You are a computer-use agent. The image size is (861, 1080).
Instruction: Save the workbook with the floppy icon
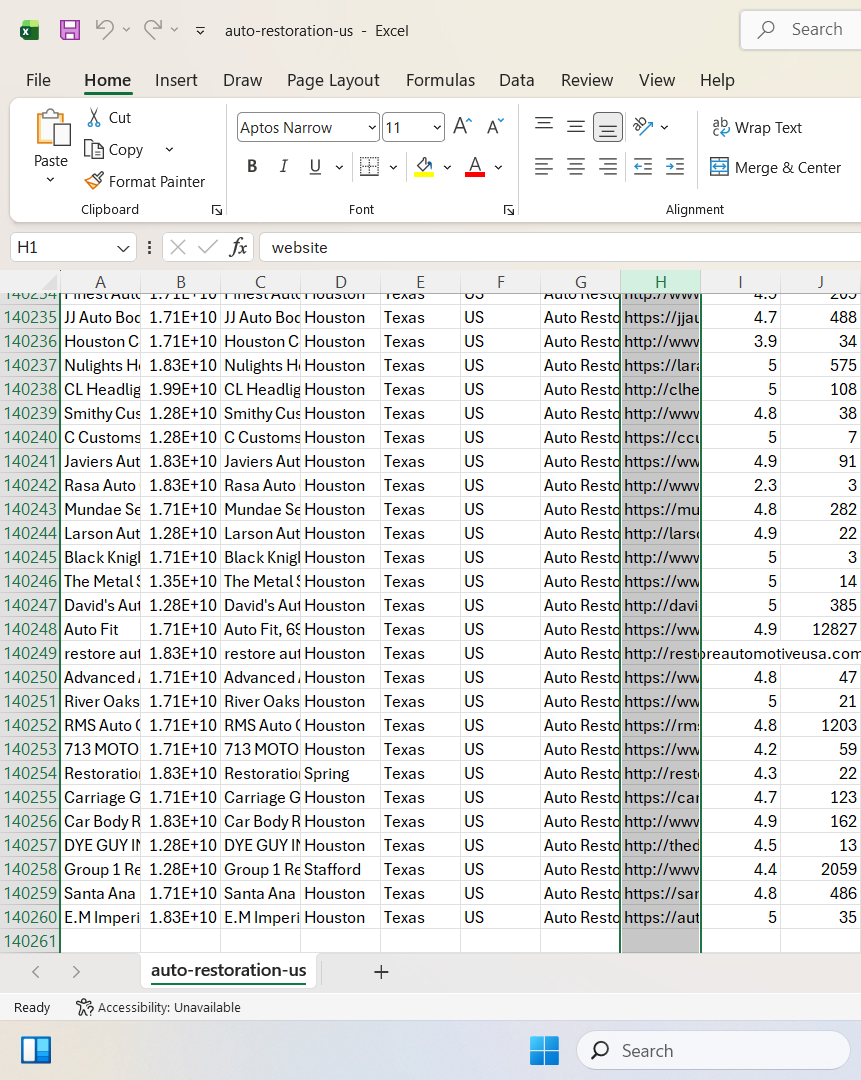click(x=70, y=30)
